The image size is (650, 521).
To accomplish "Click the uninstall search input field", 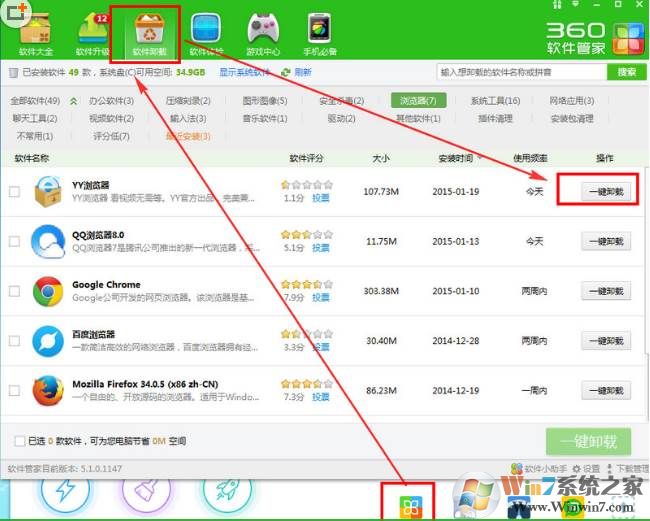I will (x=520, y=72).
